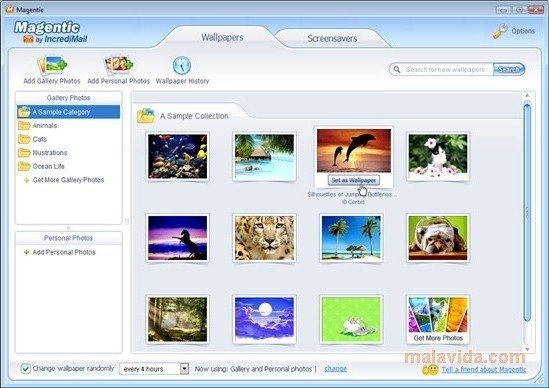549x388 pixels.
Task: Click the Add Personal Photos toolbar icon
Action: tap(118, 65)
